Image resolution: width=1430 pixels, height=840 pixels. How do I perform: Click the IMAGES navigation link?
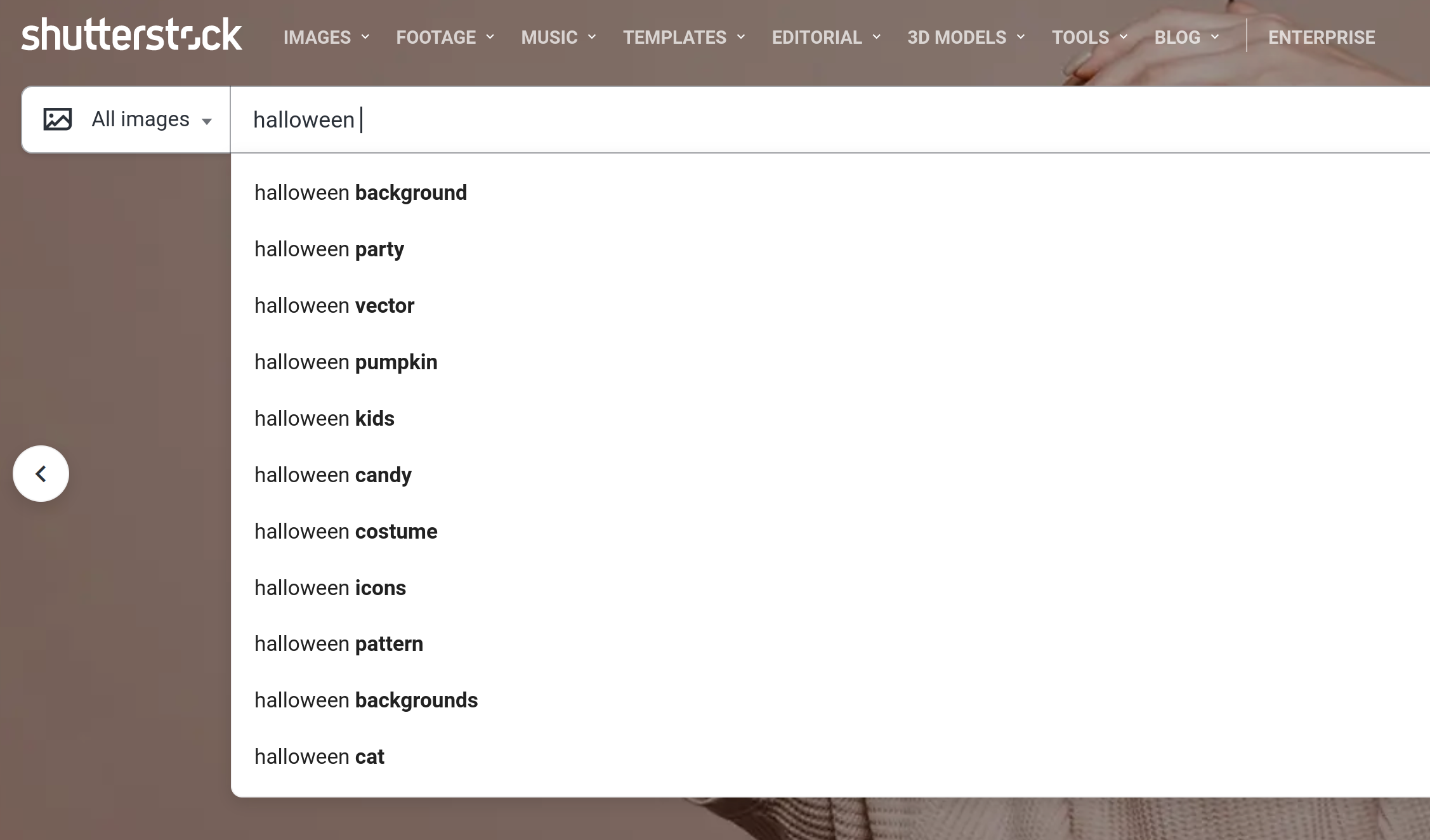point(317,37)
